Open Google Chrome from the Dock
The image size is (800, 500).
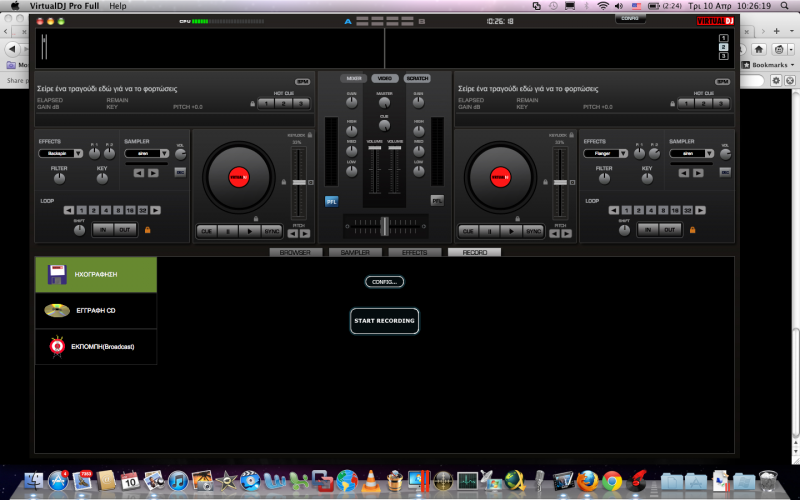click(612, 481)
